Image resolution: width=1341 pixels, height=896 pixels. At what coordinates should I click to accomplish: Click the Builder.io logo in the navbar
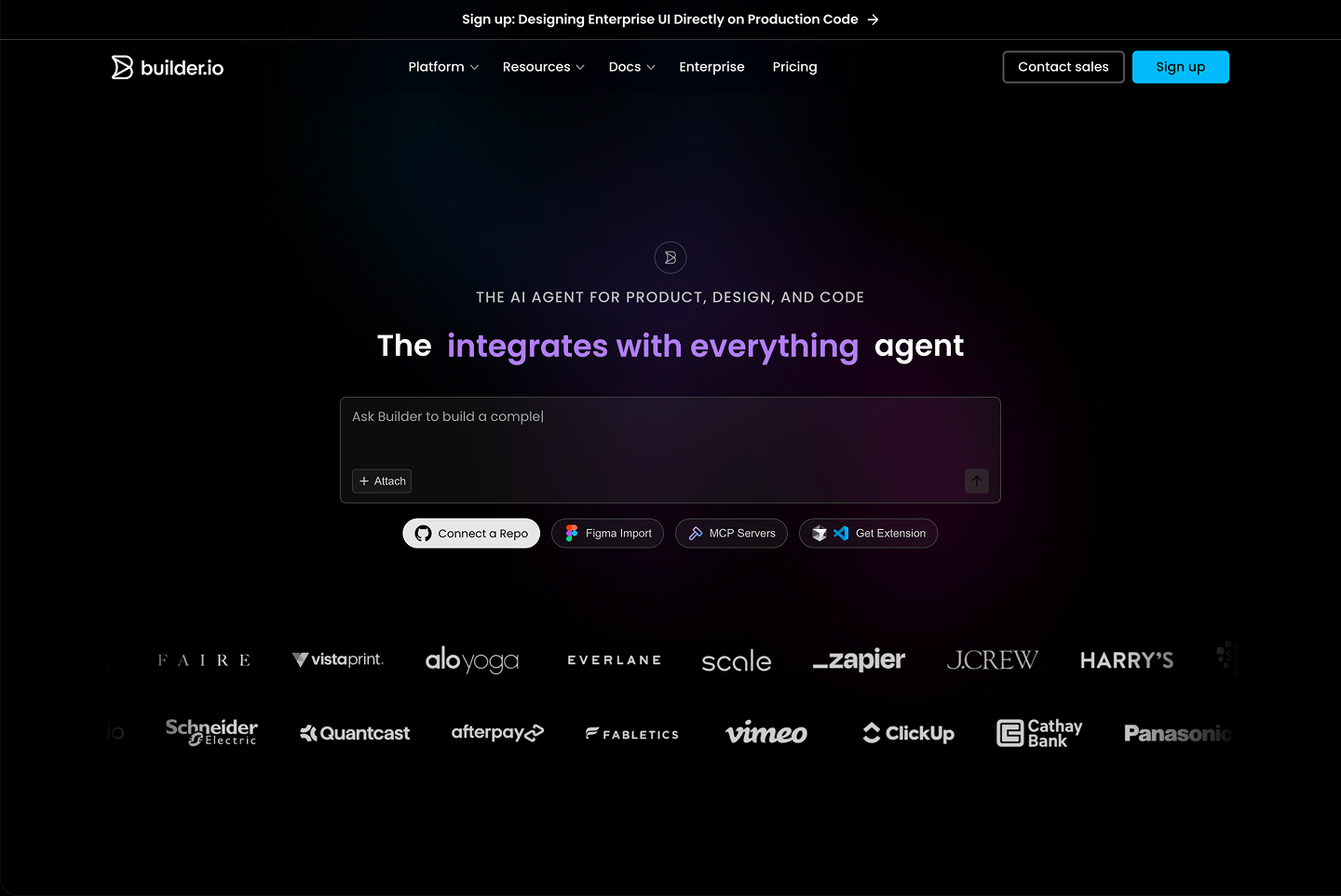tap(167, 66)
